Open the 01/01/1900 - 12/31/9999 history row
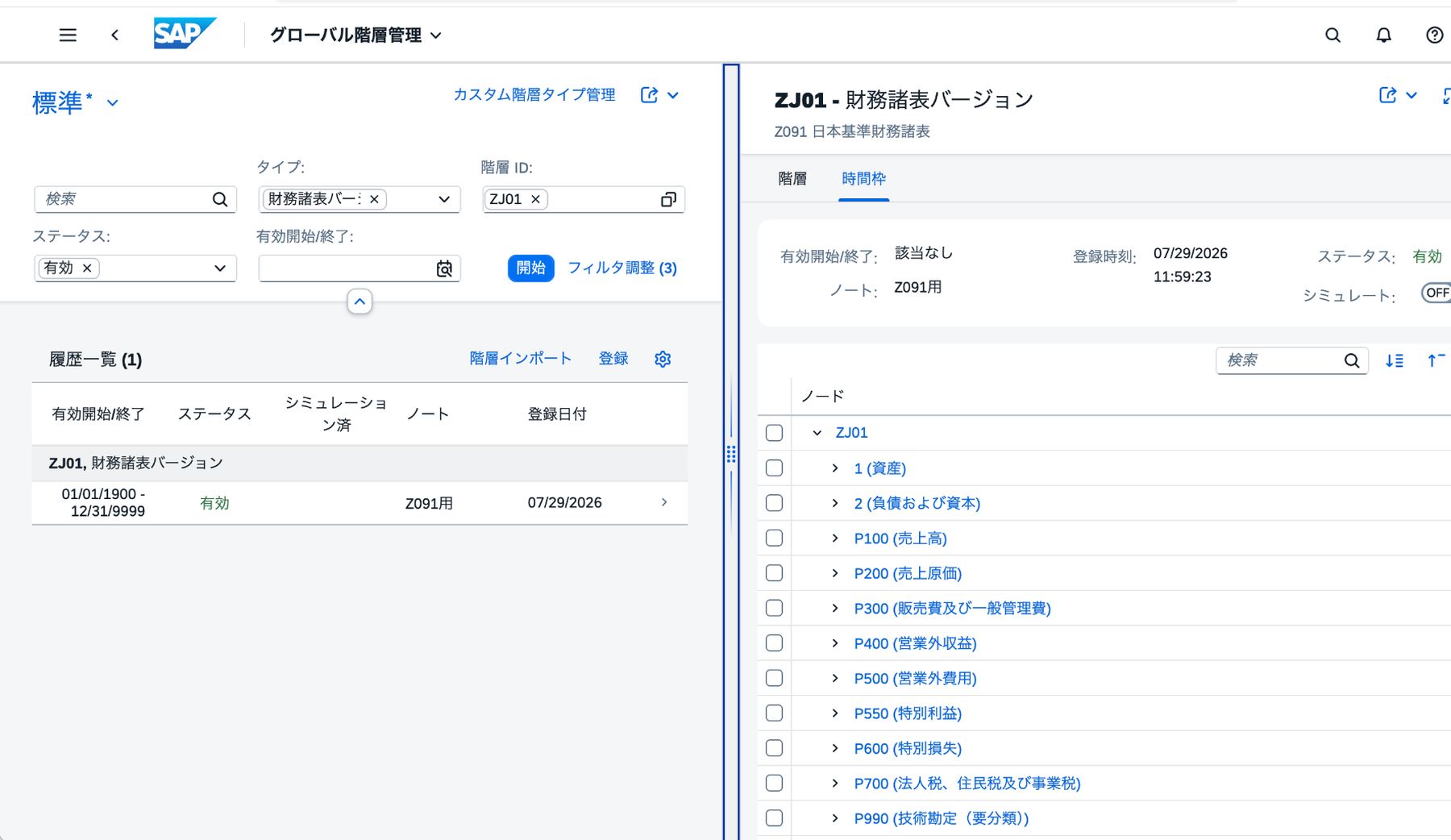Screen dimensions: 1451x840 (360, 503)
